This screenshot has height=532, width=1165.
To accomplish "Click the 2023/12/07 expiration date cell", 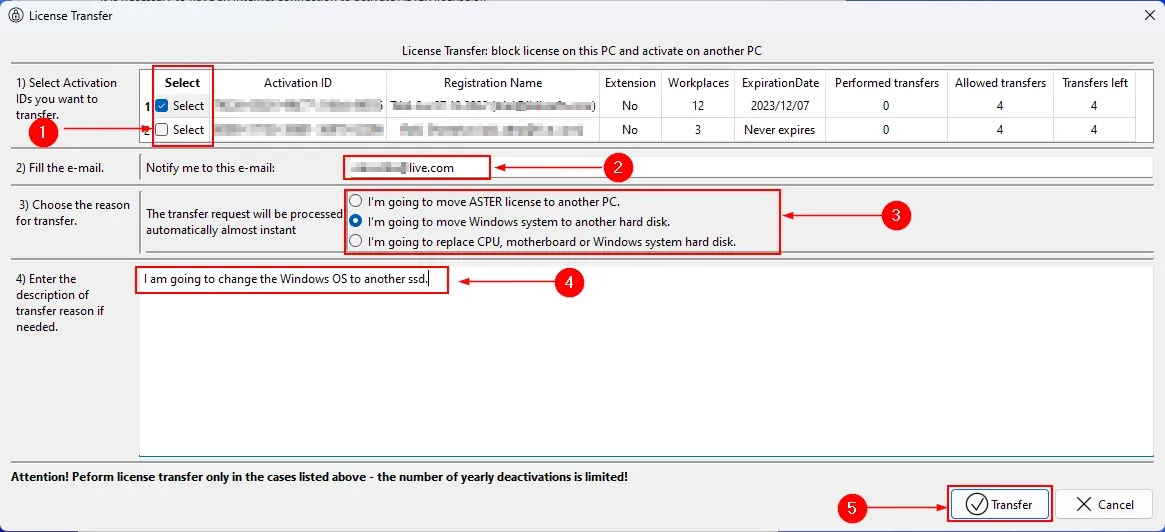I will click(780, 106).
